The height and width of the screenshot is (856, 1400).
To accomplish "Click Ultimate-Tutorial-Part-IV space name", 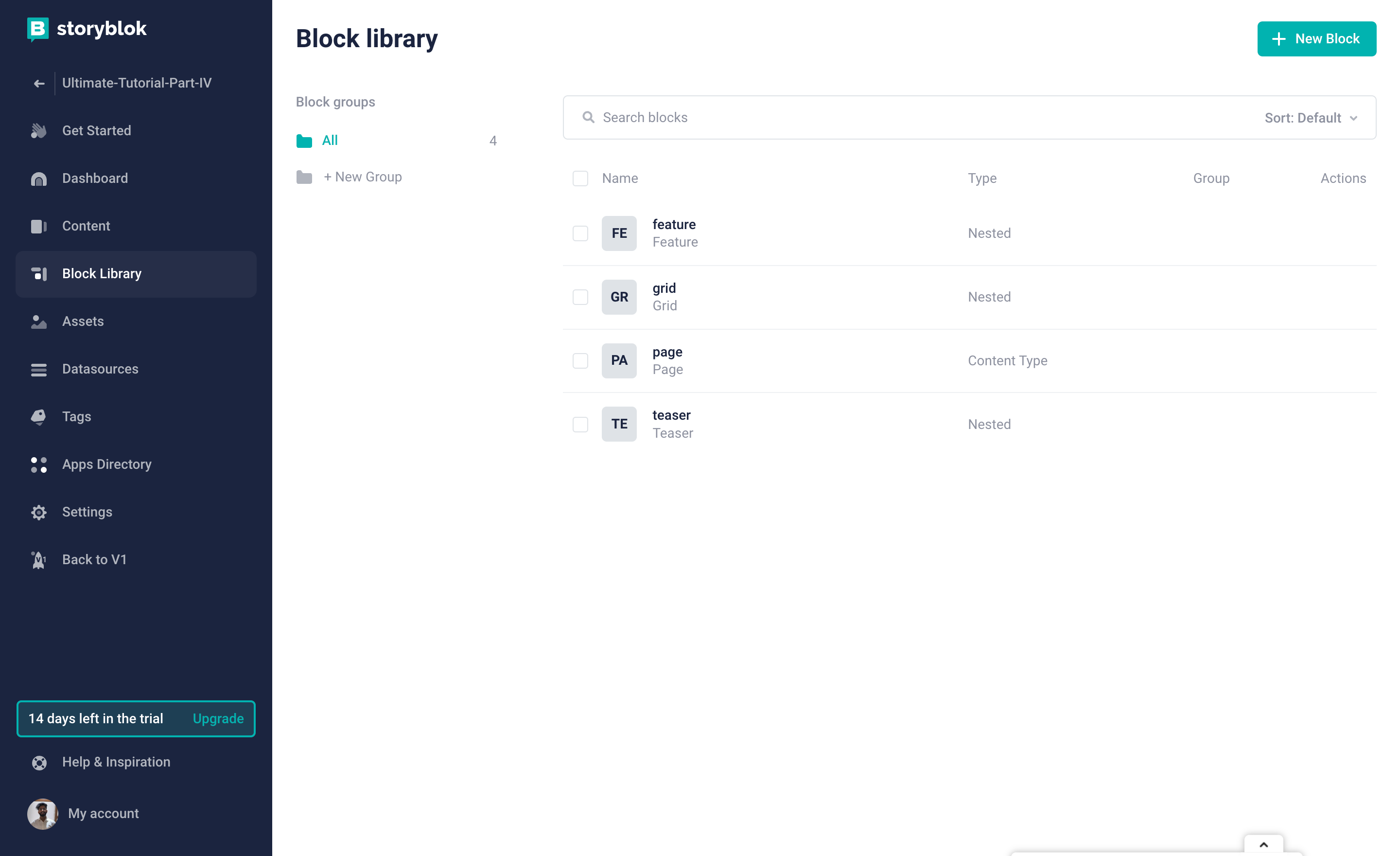I will (x=137, y=83).
